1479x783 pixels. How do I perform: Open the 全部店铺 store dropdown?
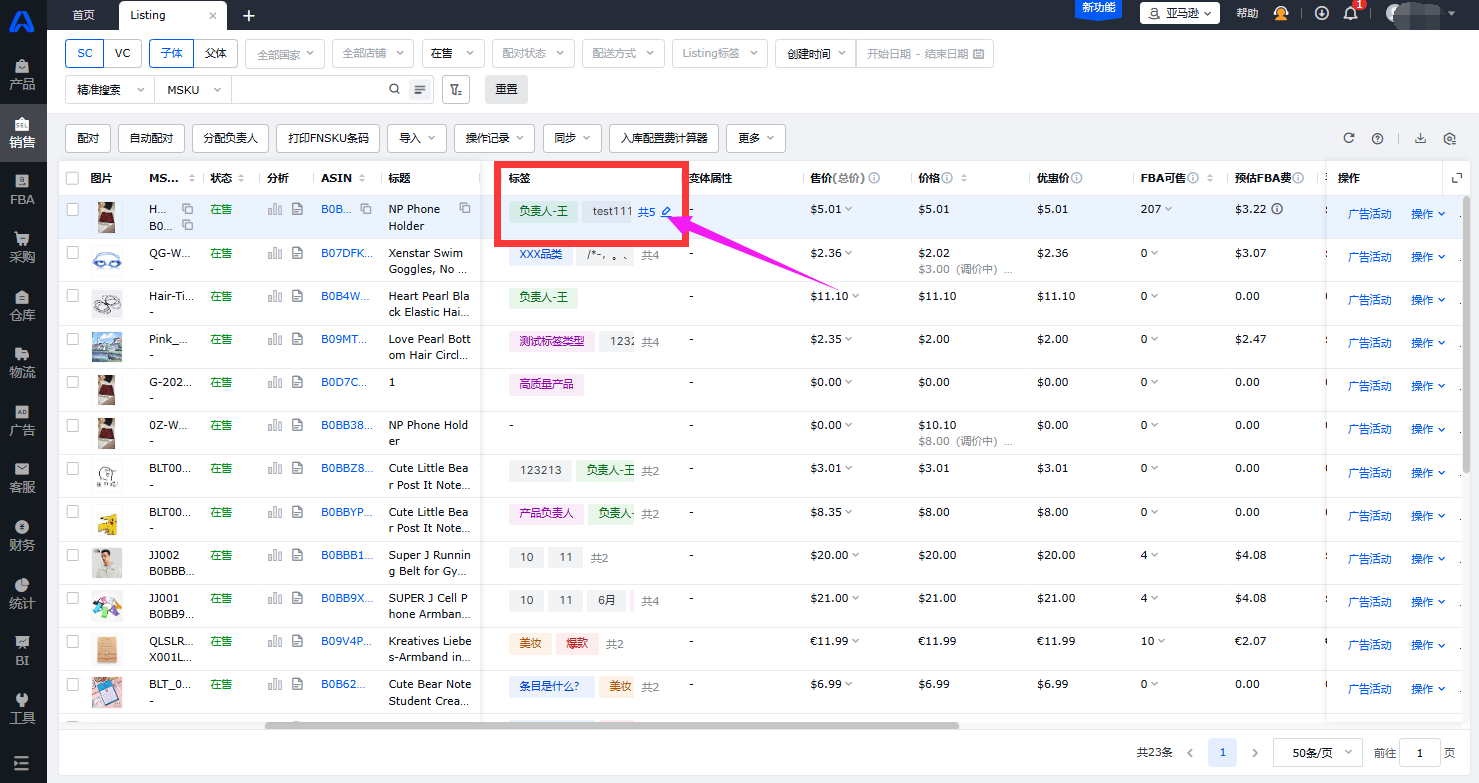pos(371,54)
